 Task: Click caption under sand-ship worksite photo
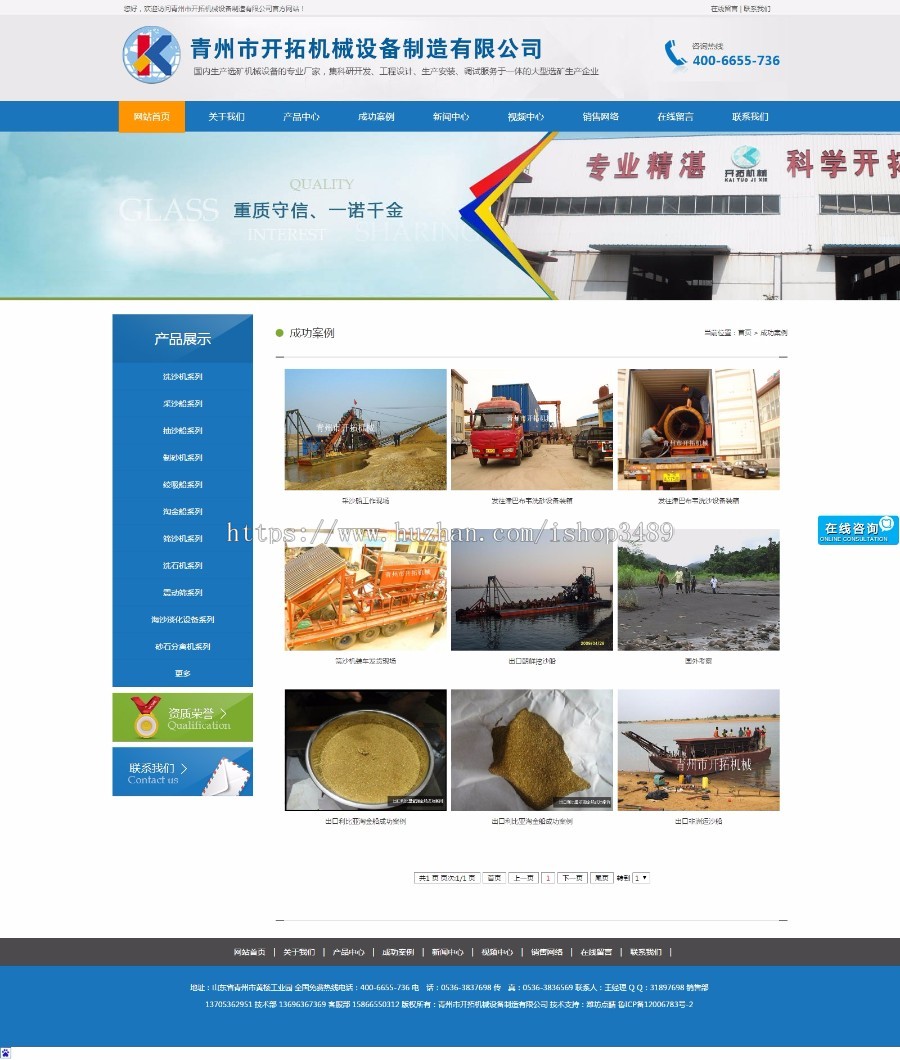pyautogui.click(x=366, y=501)
